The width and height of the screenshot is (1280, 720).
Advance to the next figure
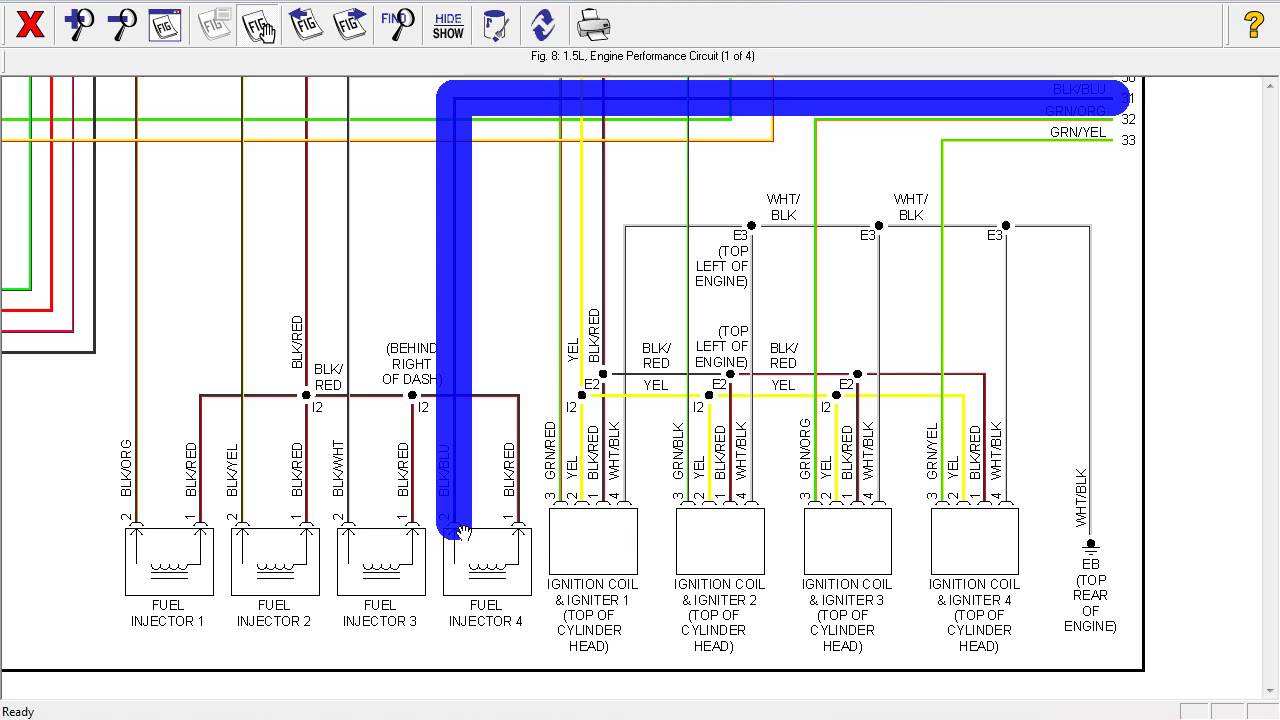pyautogui.click(x=349, y=25)
